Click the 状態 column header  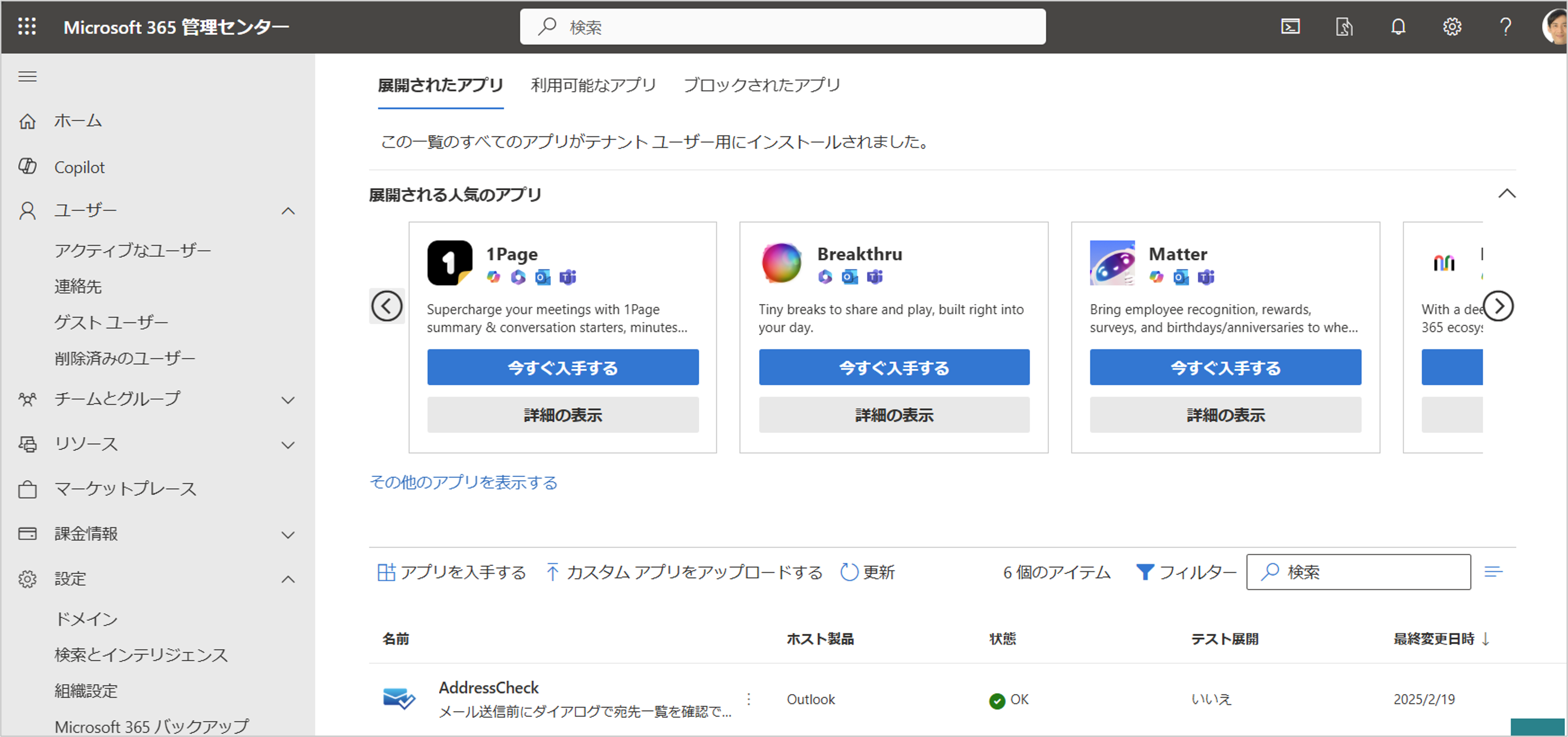click(1002, 639)
